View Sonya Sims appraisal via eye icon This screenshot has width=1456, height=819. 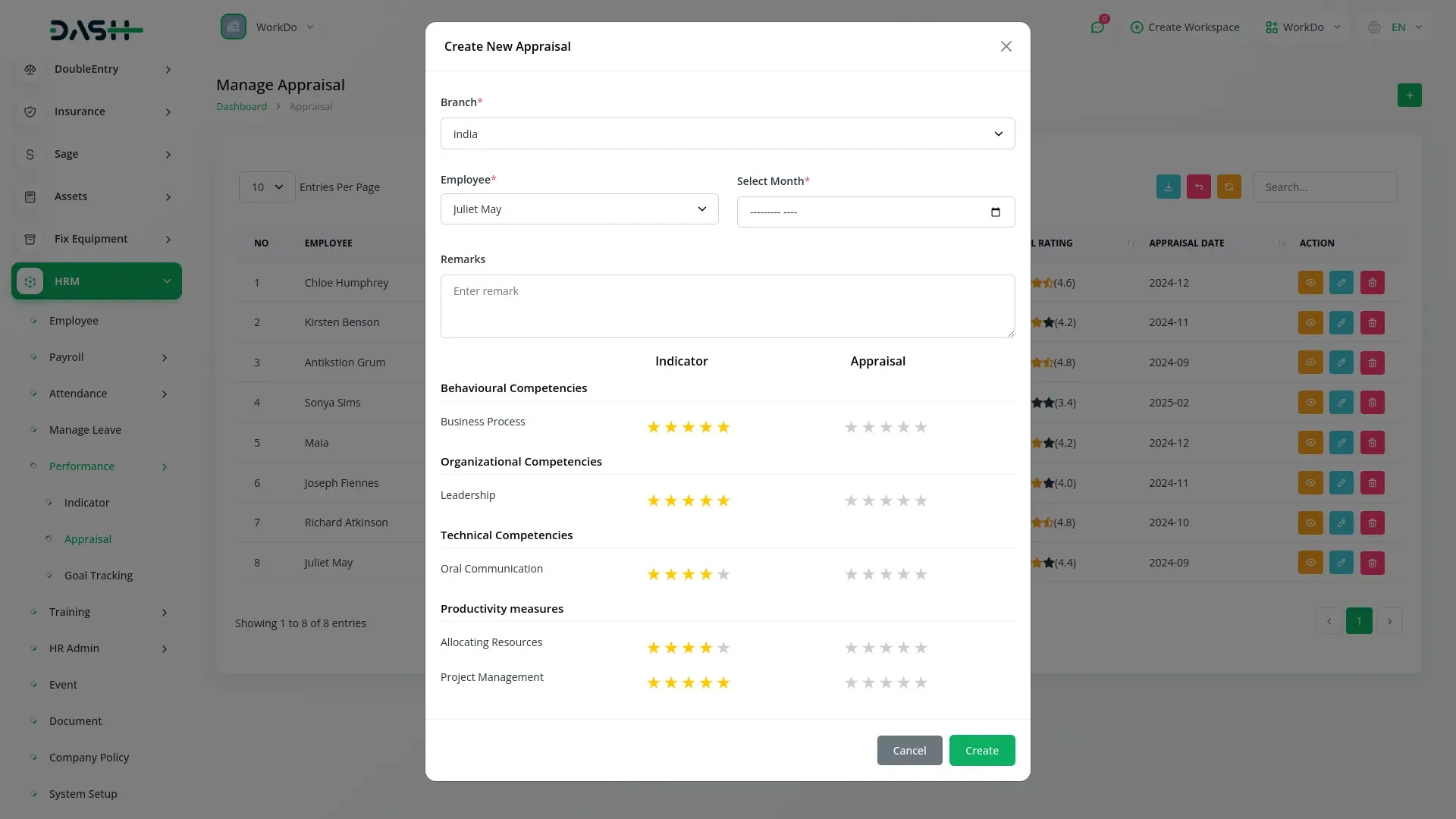[x=1310, y=403]
